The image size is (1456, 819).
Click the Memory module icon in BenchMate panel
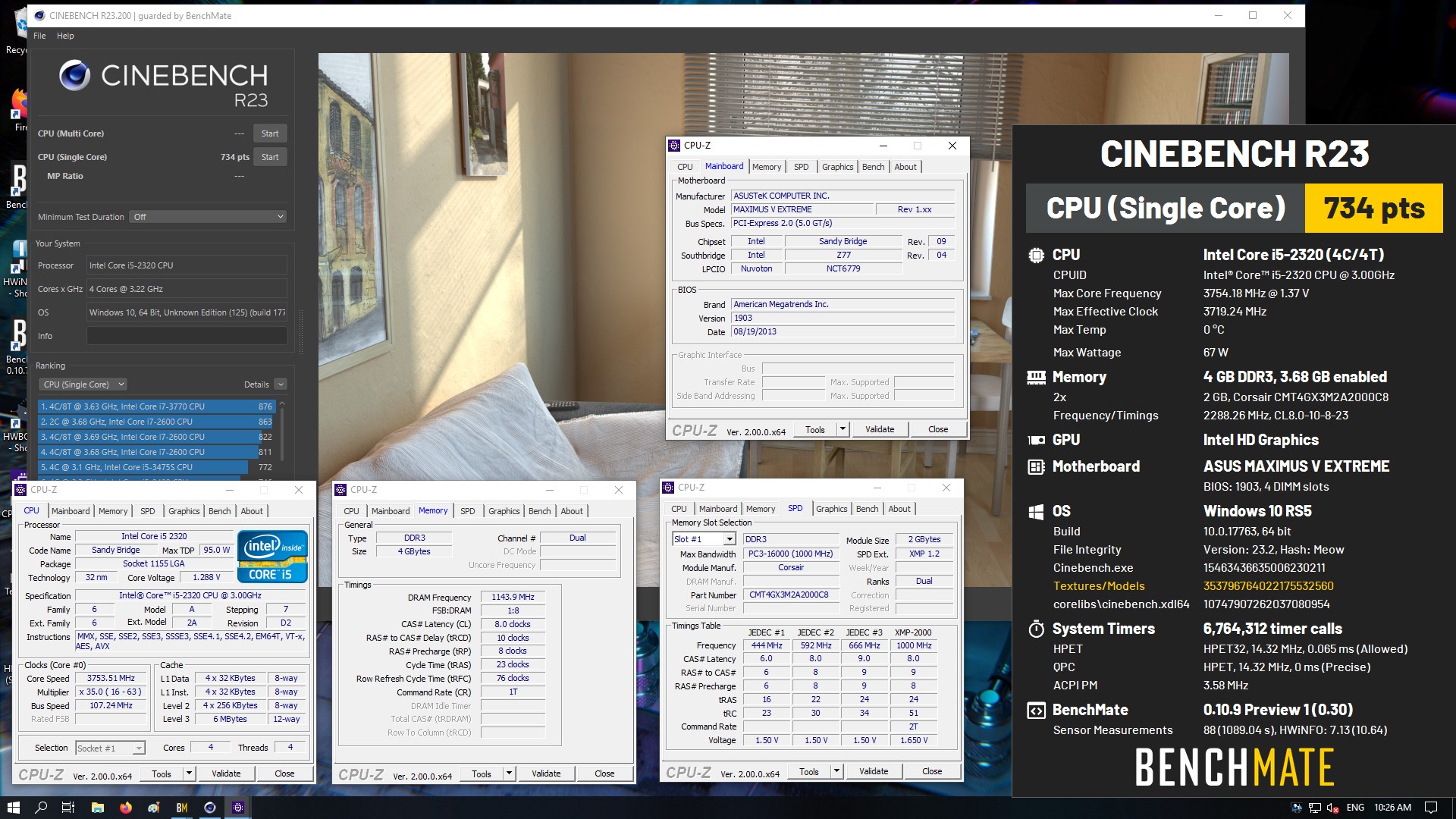click(x=1036, y=377)
